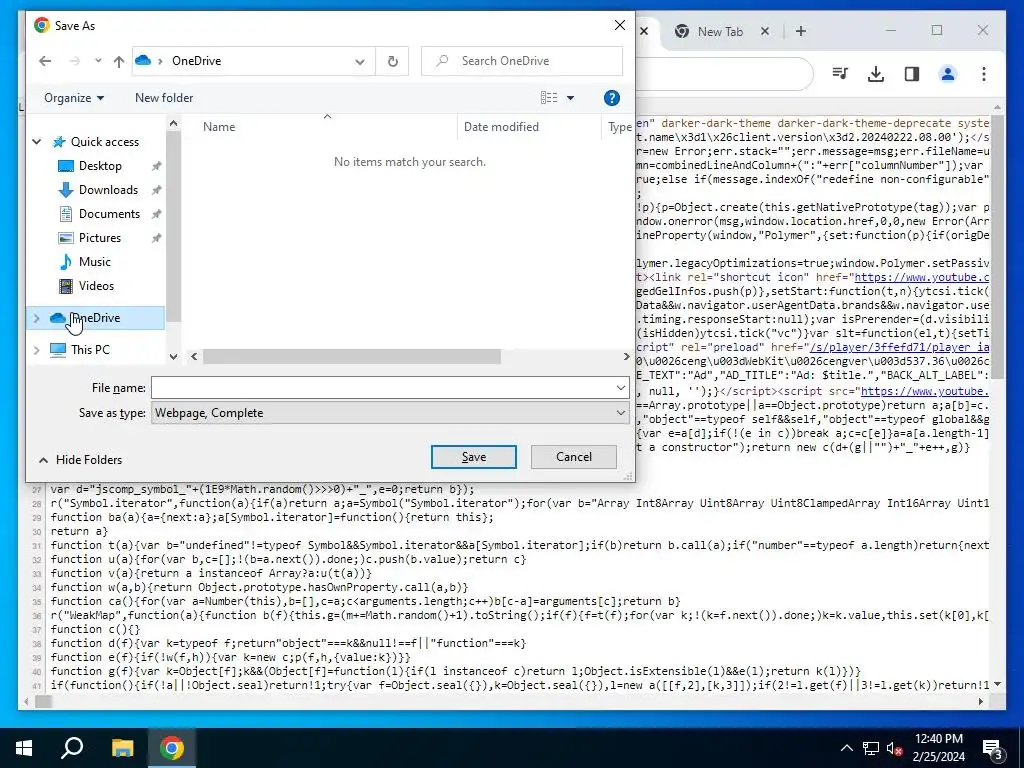Screen dimensions: 1024x768
Task: Open the File name history dropdown
Action: tap(620, 388)
